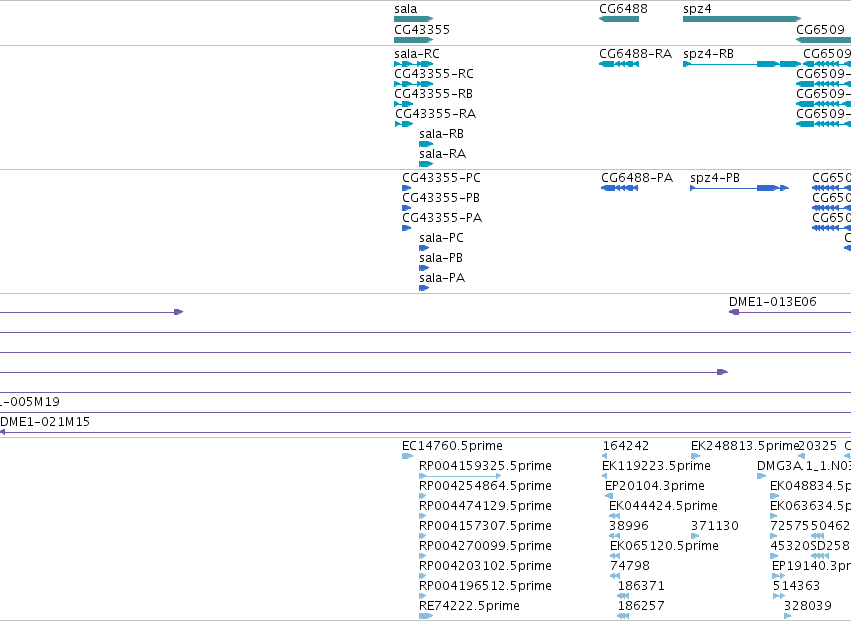Select EST label EK119223.5prime
Screen dimensions: 851x621
tap(656, 466)
